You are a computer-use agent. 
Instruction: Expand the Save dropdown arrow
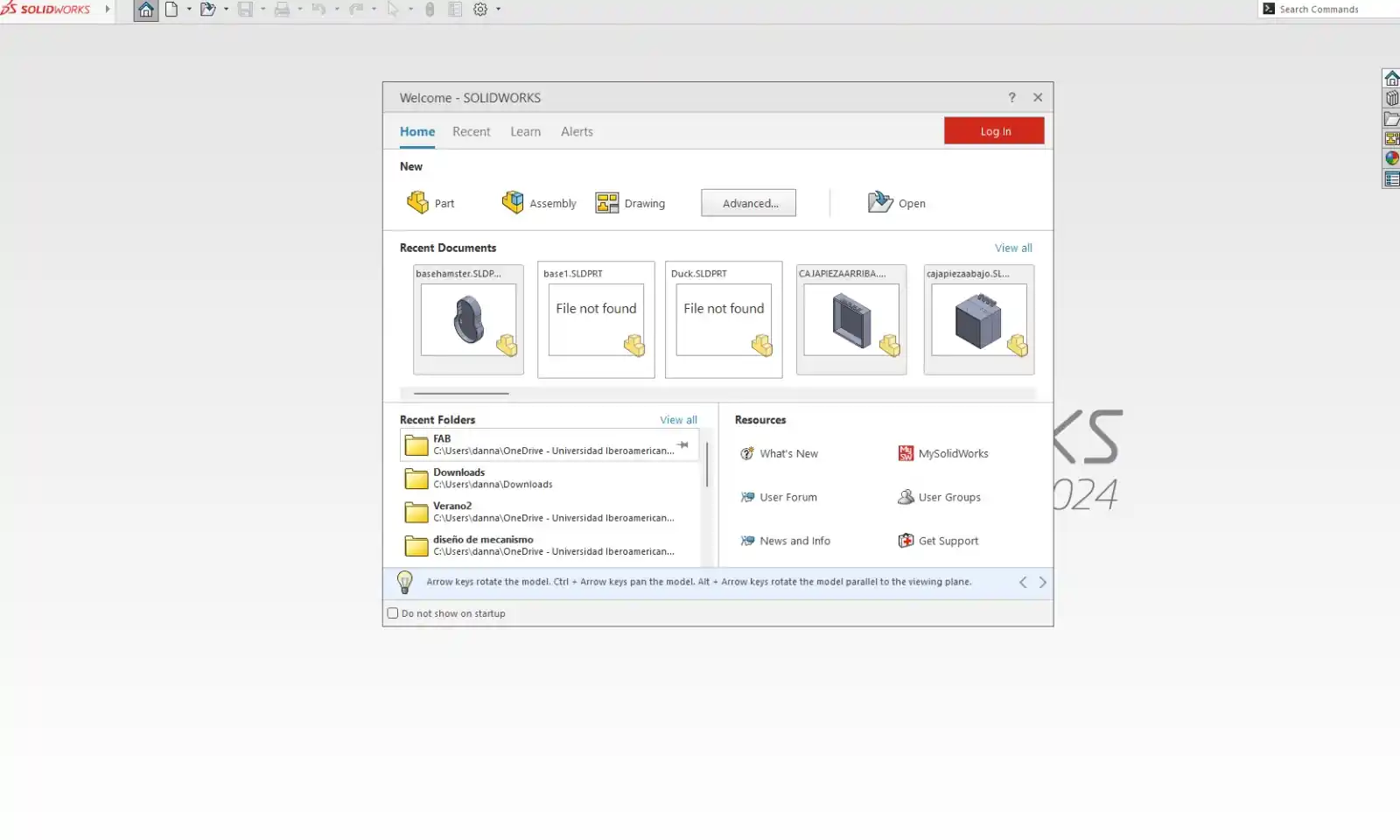pyautogui.click(x=262, y=10)
